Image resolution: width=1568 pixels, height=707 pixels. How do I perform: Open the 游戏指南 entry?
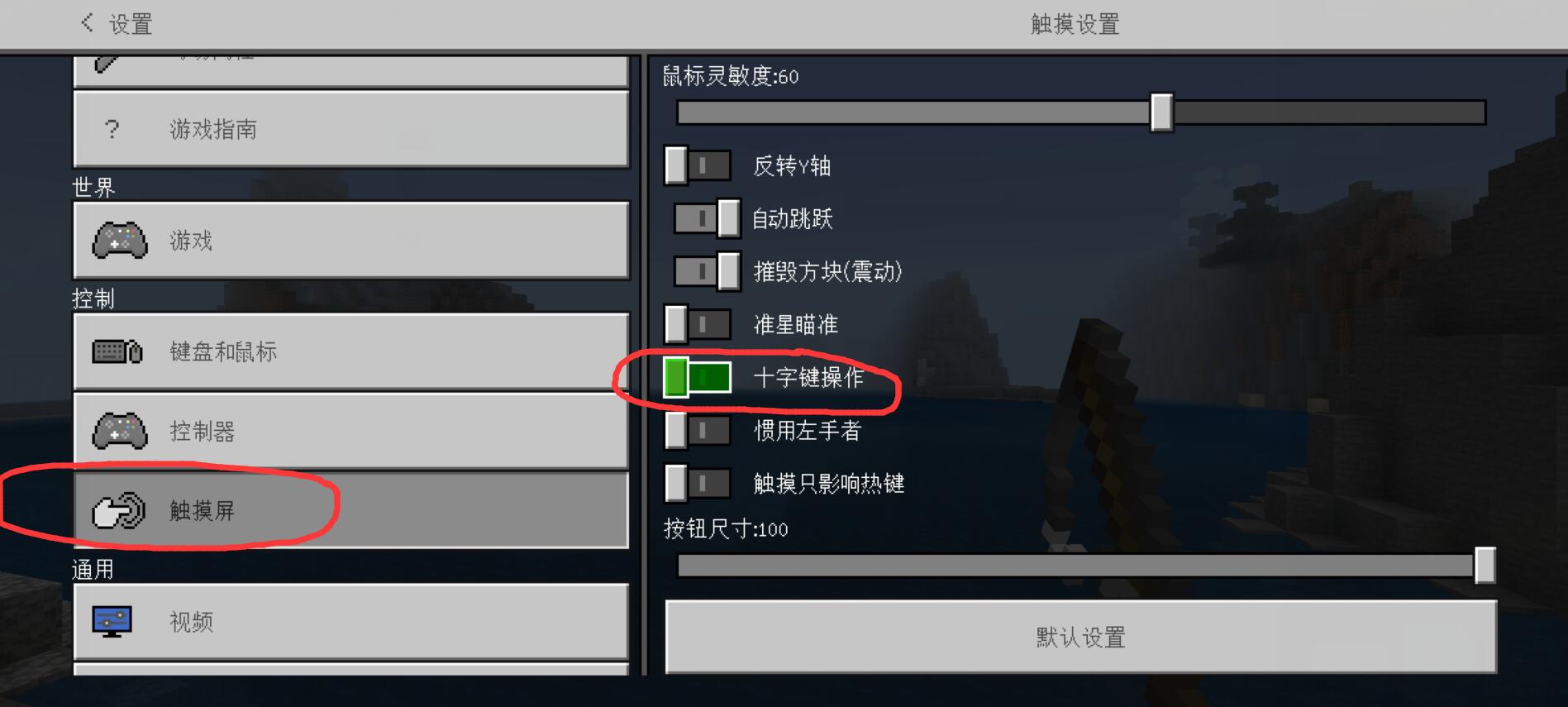tap(351, 129)
